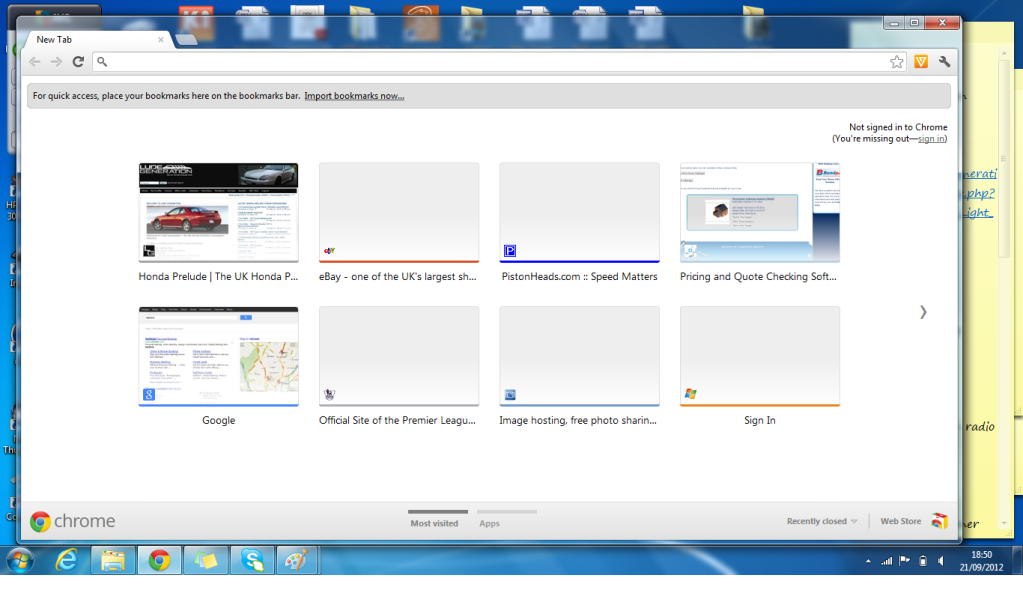The height and width of the screenshot is (599, 1023).
Task: Click the Honda Prelude tile title
Action: 218,277
